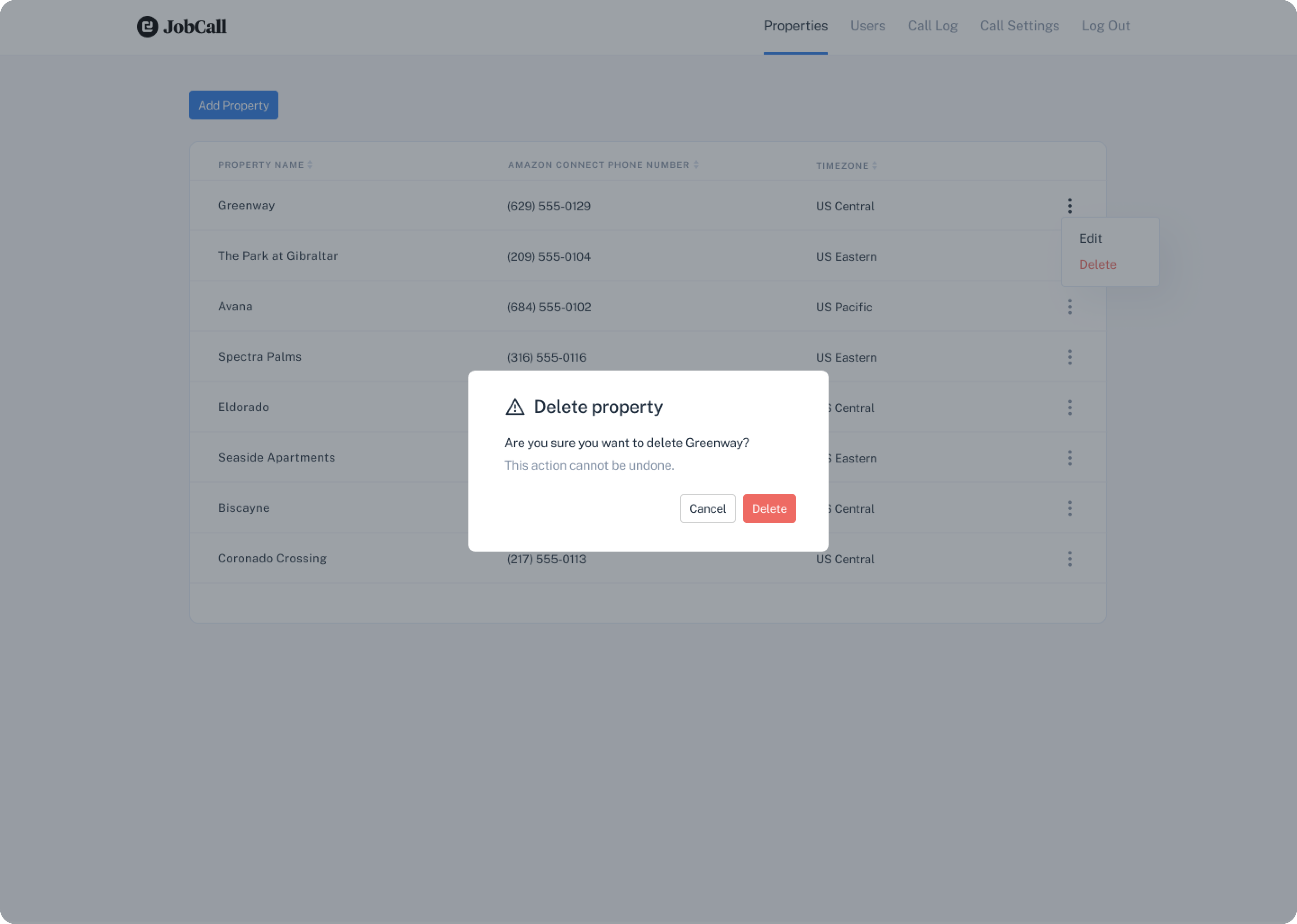Click the Add Property button
This screenshot has height=924, width=1297.
[233, 105]
